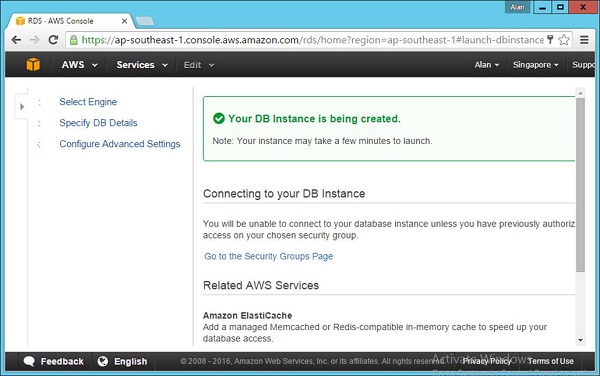Click the Alan Chrome profile button
The height and width of the screenshot is (376, 600).
click(517, 7)
